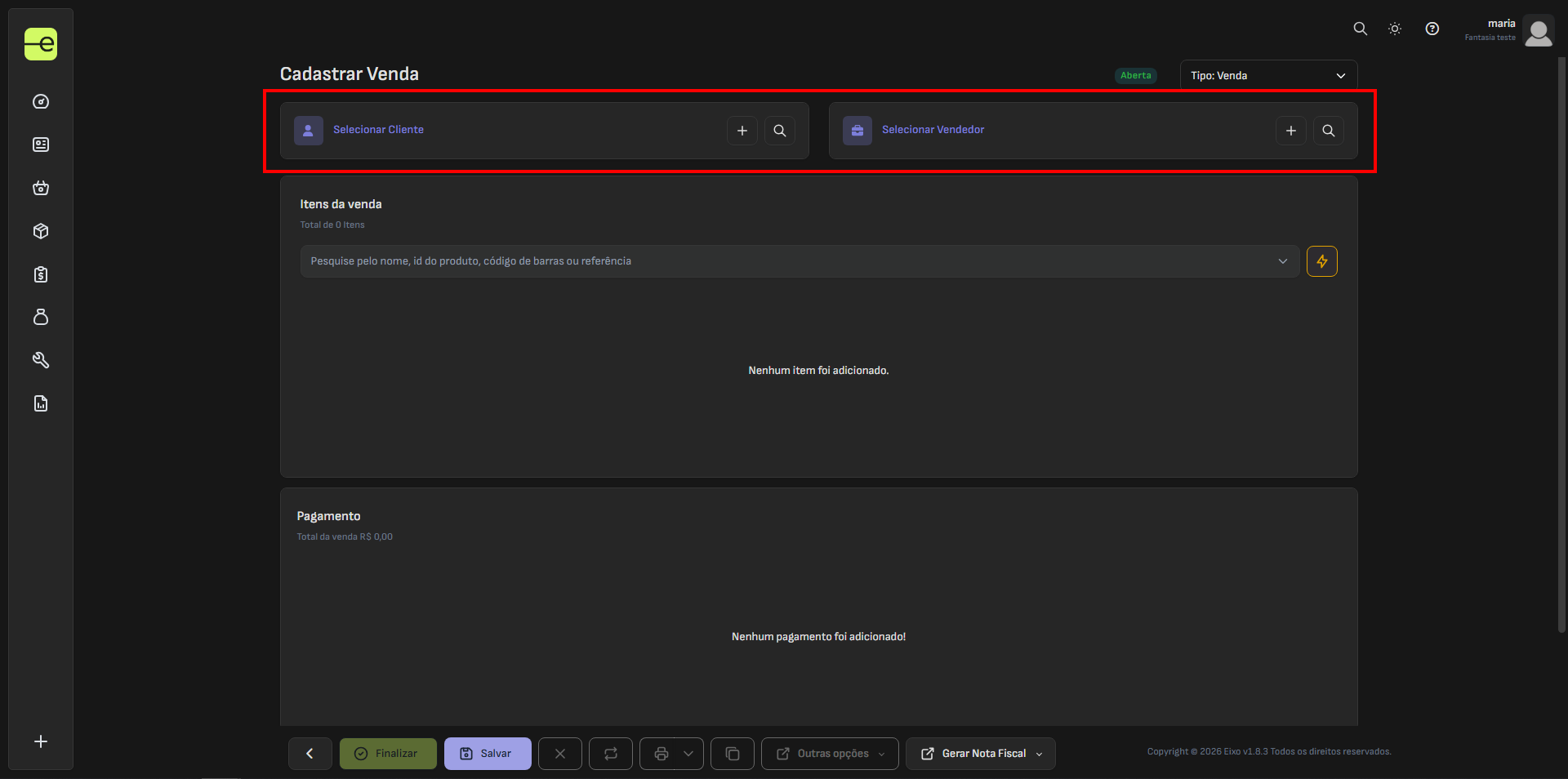Image resolution: width=1568 pixels, height=779 pixels.
Task: Click the page vertical scrollbar
Action: click(1561, 343)
